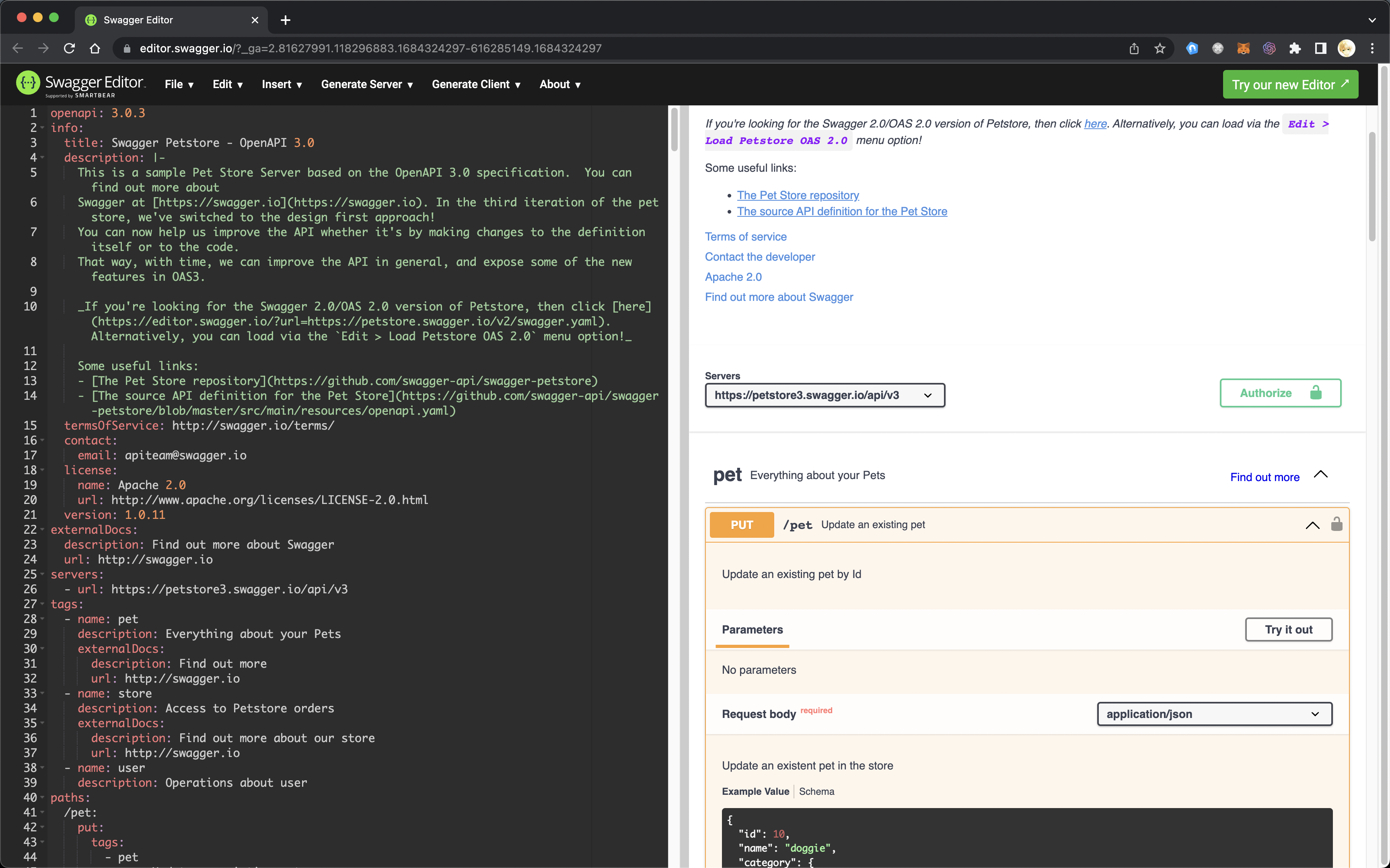Image resolution: width=1390 pixels, height=868 pixels.
Task: Click the PUT method badge
Action: (x=742, y=525)
